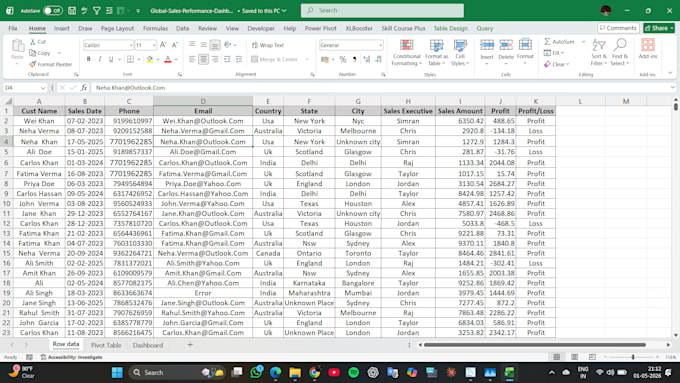The width and height of the screenshot is (680, 383).
Task: Decrease font size with the small A icon
Action: click(175, 45)
